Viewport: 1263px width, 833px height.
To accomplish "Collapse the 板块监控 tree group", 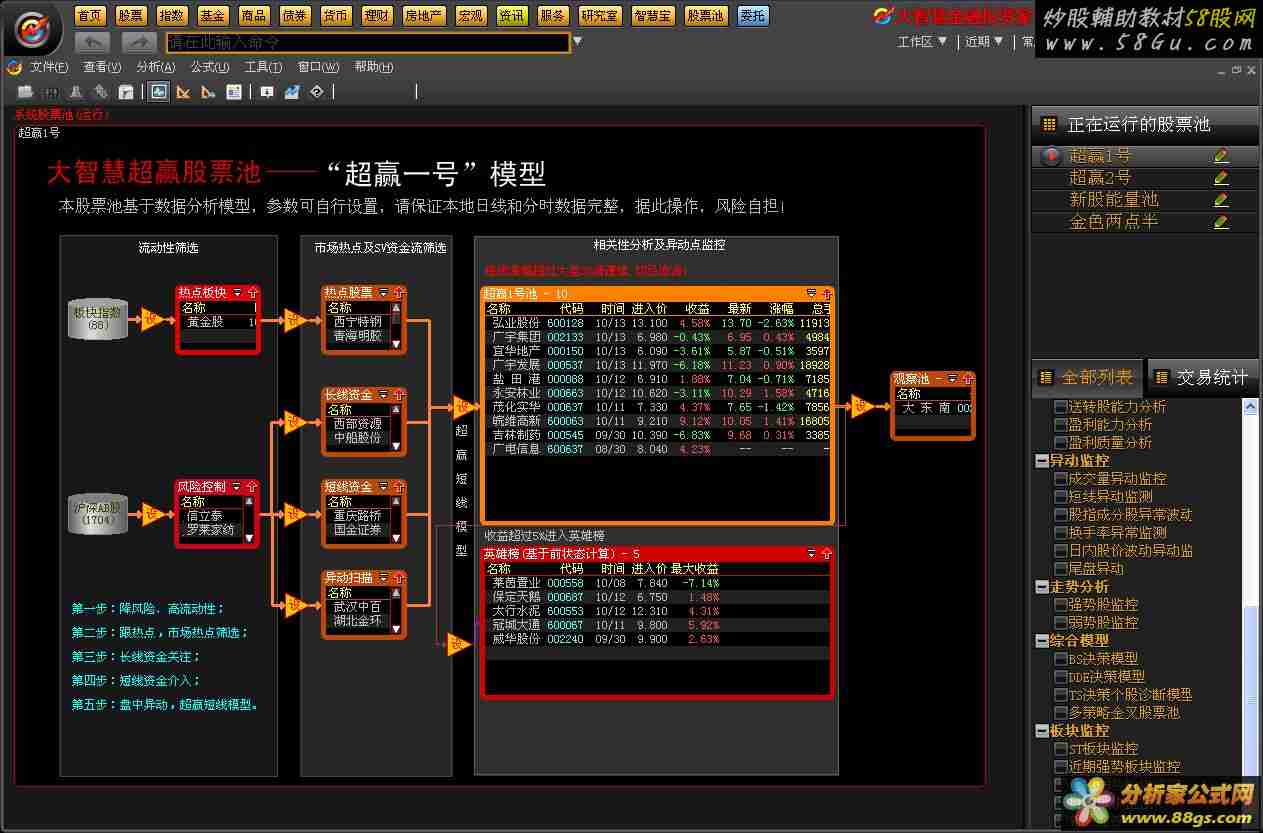I will [x=1042, y=731].
